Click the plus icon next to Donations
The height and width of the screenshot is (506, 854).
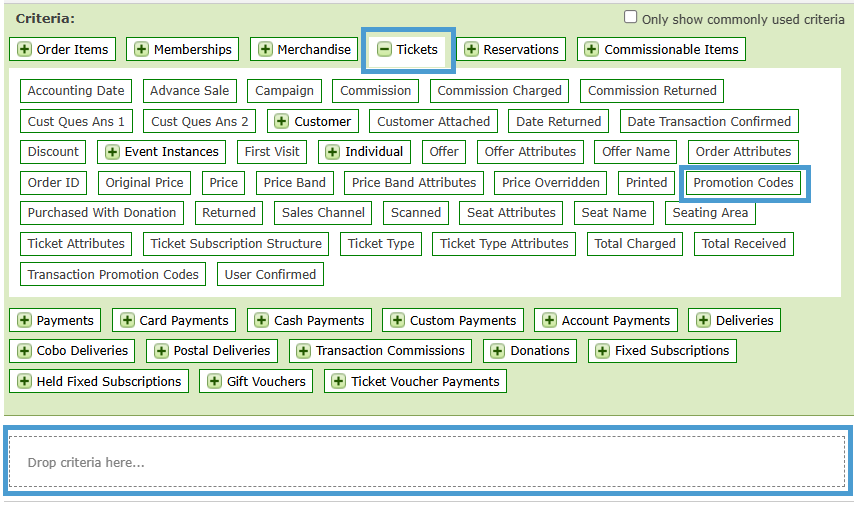pos(497,351)
